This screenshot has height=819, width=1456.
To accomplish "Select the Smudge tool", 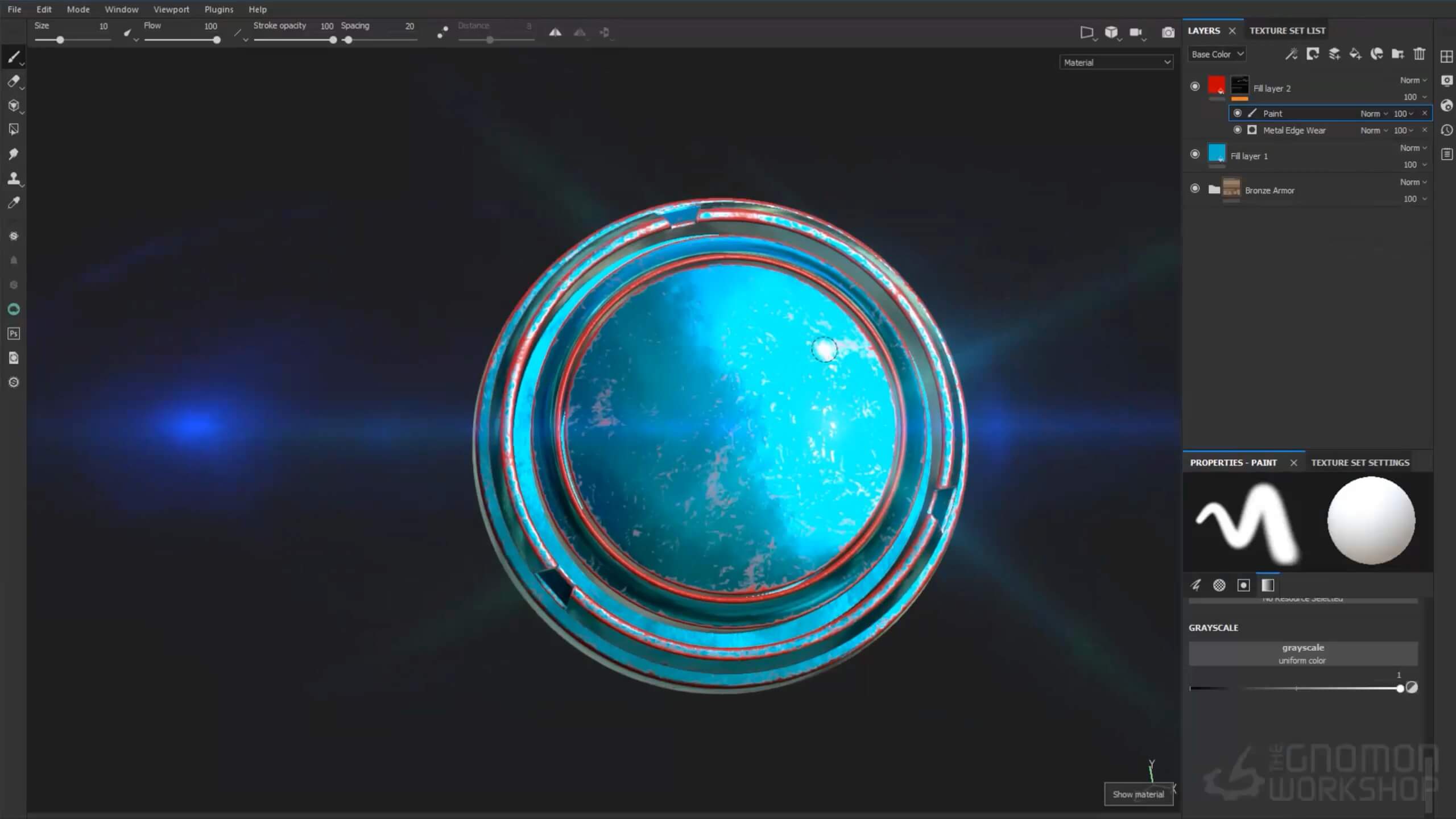I will coord(14,154).
